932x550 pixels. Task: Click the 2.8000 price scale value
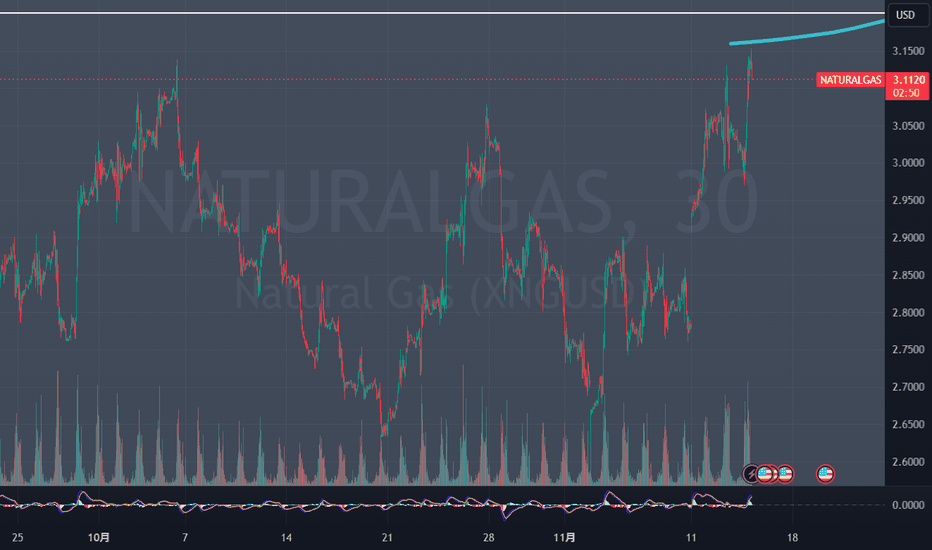[908, 313]
